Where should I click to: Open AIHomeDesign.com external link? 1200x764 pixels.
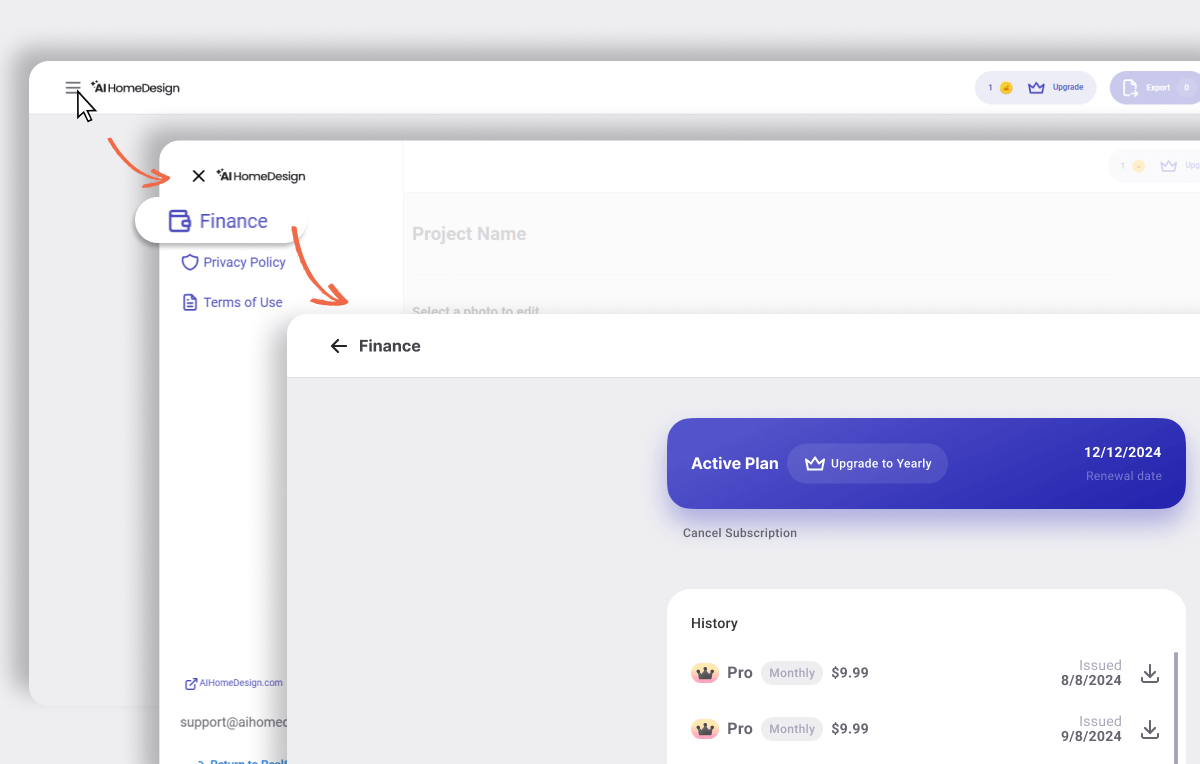click(x=234, y=683)
